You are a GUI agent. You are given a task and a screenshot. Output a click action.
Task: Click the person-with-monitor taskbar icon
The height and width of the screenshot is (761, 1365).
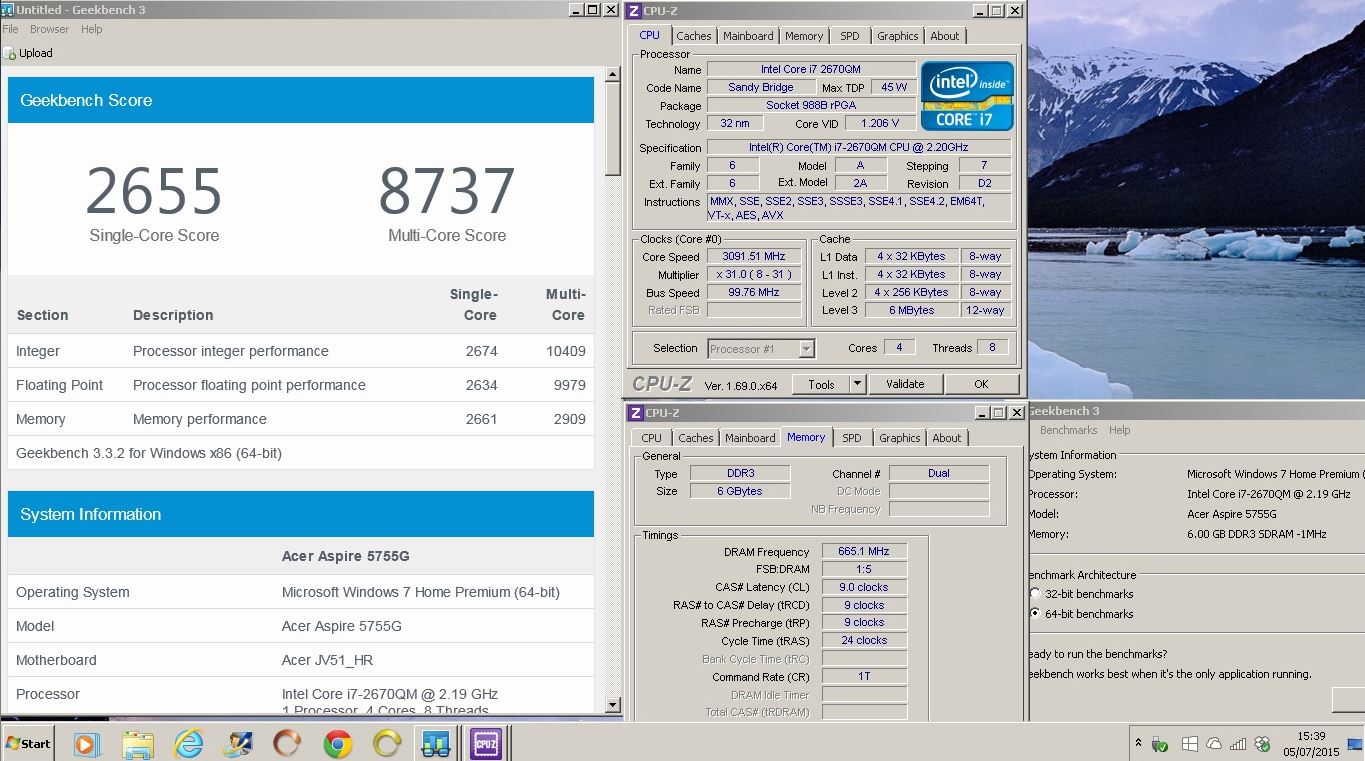237,744
